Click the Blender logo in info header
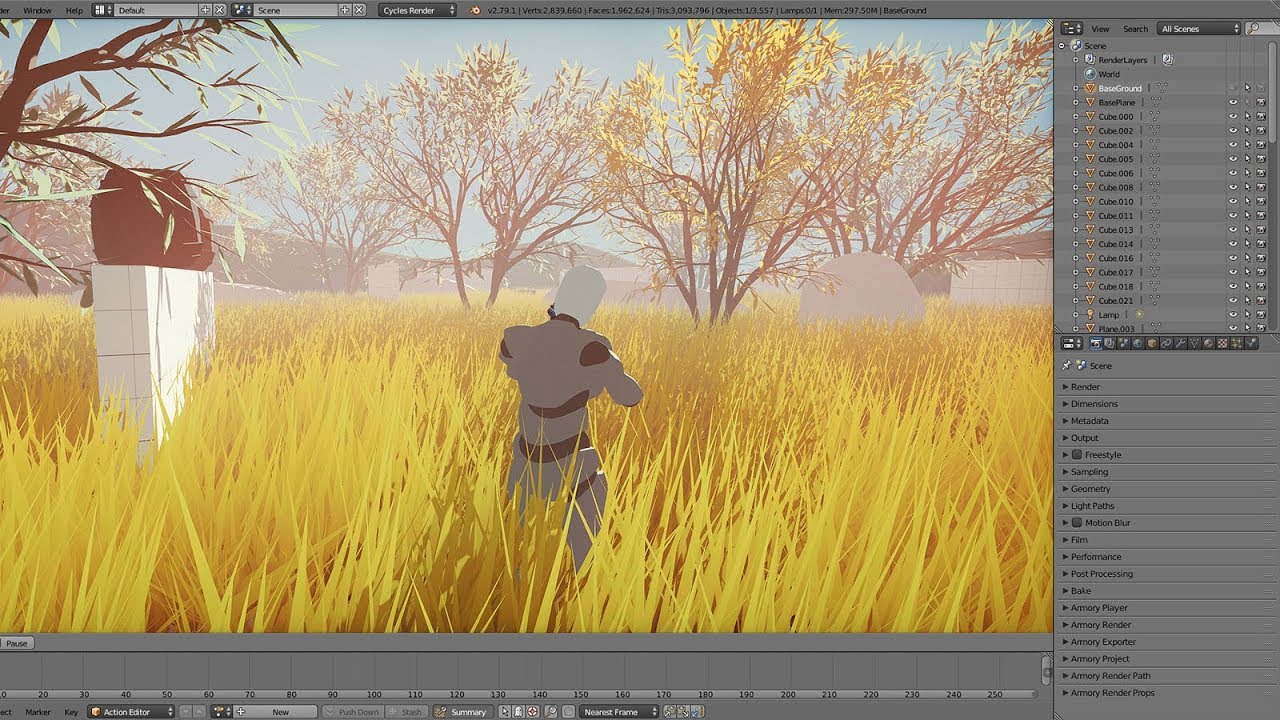The height and width of the screenshot is (720, 1280). tap(475, 10)
